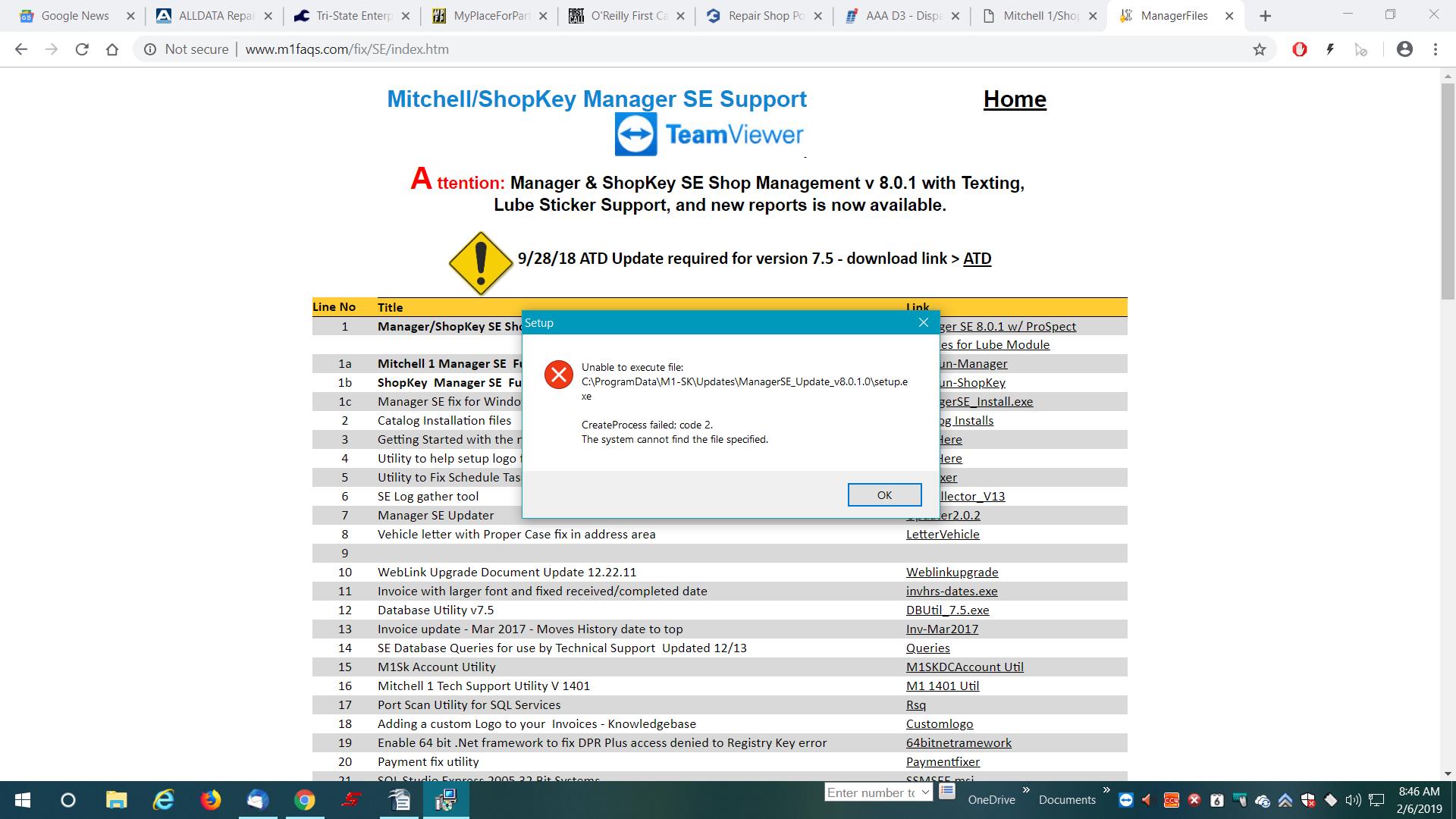The width and height of the screenshot is (1456, 819).
Task: Click the lightning bolt extension icon
Action: (x=1330, y=49)
